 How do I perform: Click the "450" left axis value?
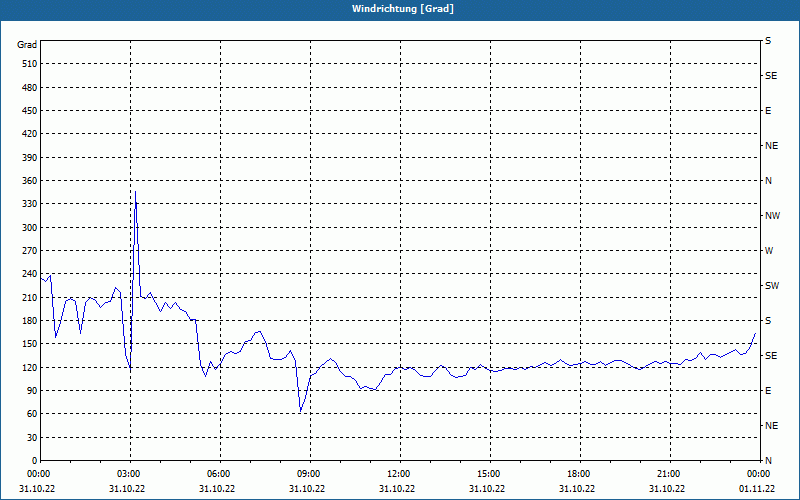30,111
